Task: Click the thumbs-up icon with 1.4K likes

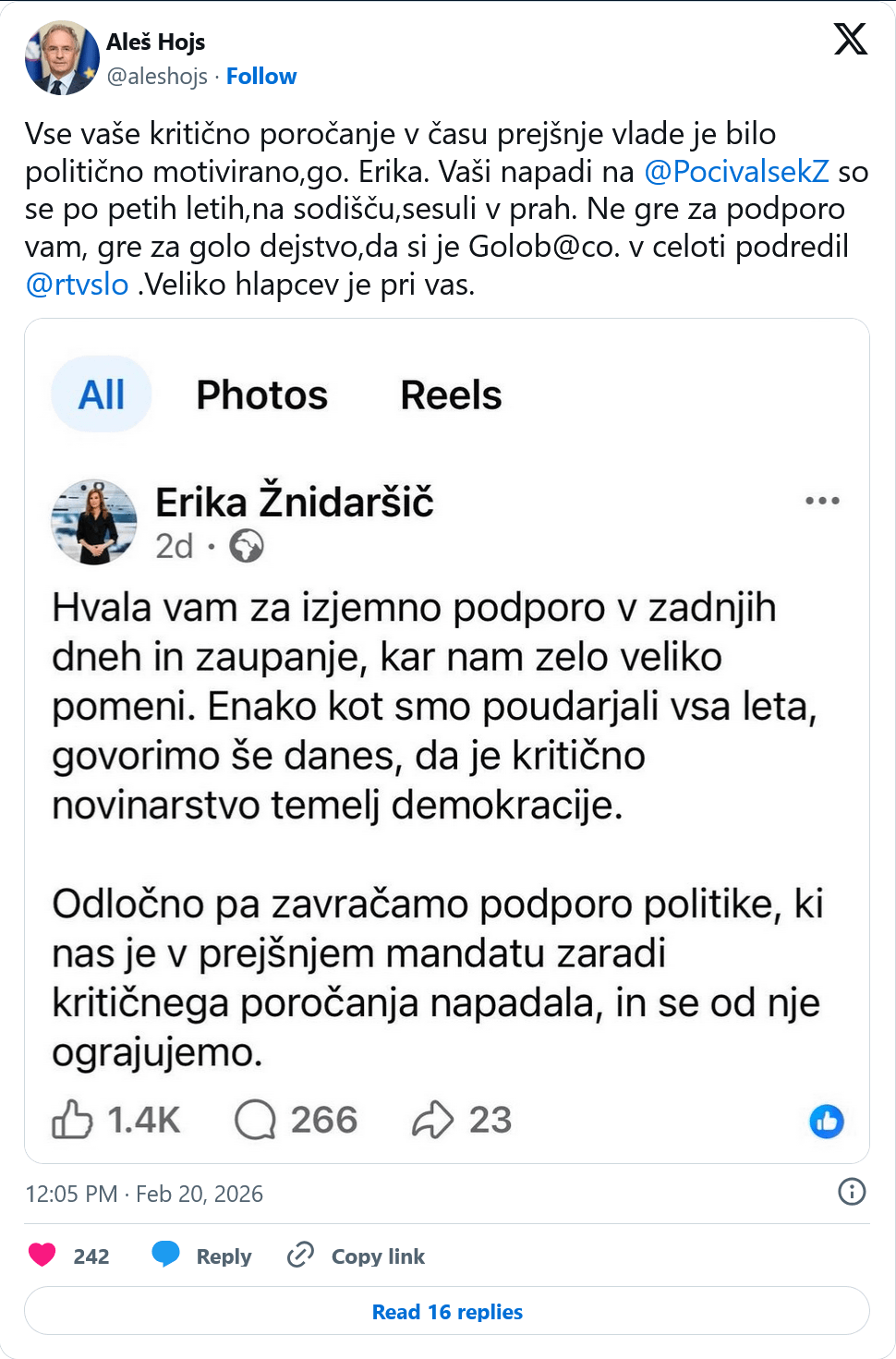Action: [x=72, y=1120]
